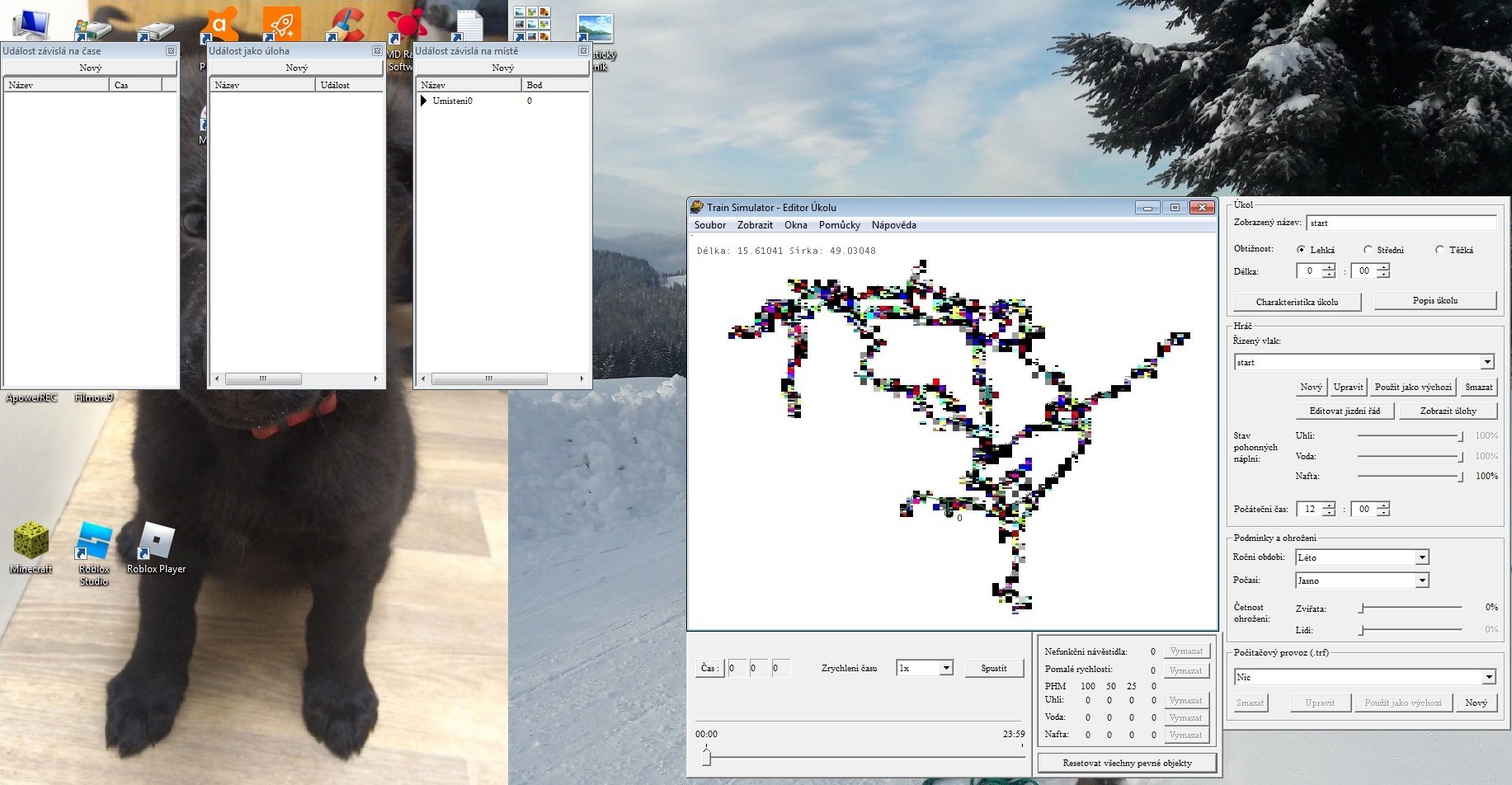The width and height of the screenshot is (1512, 785).
Task: Open the Roblox Studio desktop shortcut
Action: [x=94, y=543]
